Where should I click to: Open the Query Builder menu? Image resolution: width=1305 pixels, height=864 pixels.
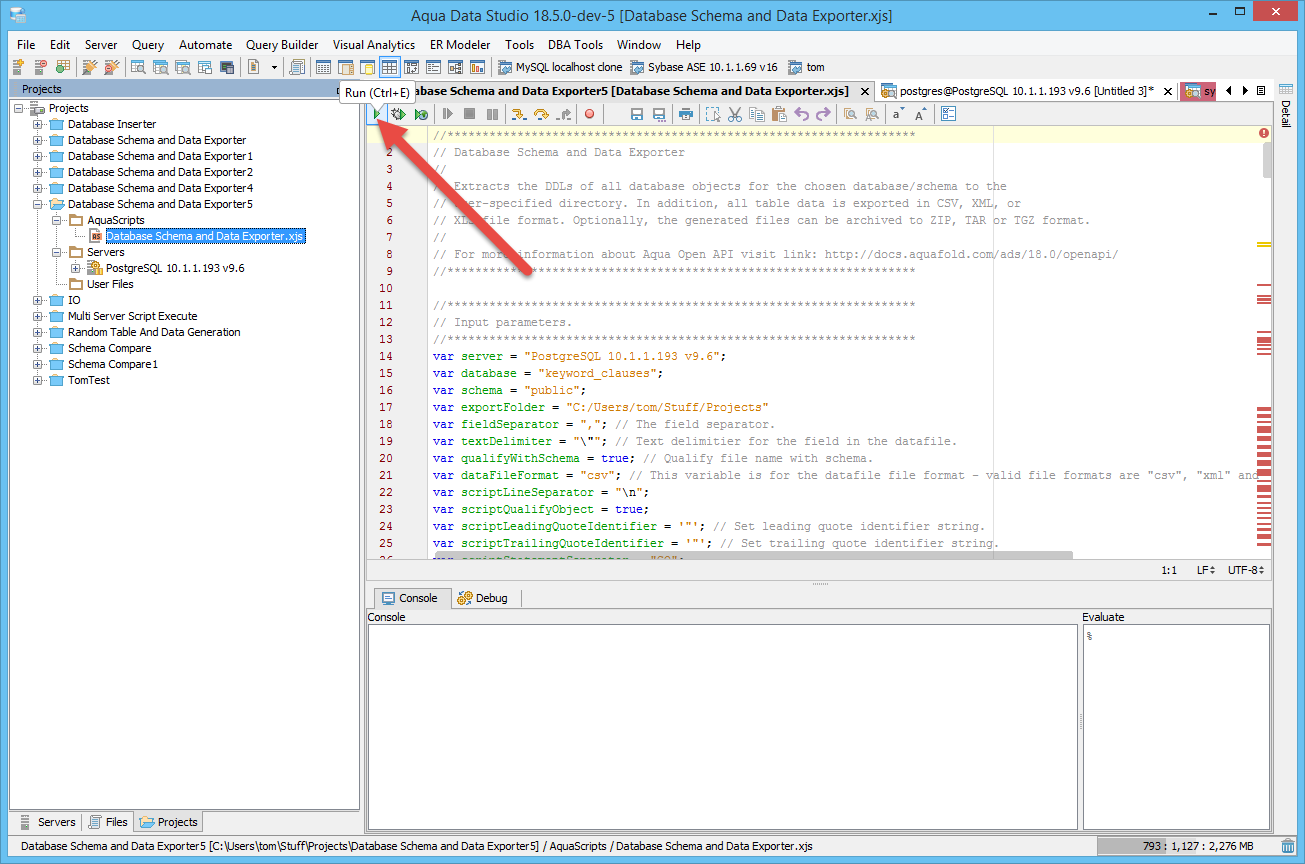pos(282,45)
